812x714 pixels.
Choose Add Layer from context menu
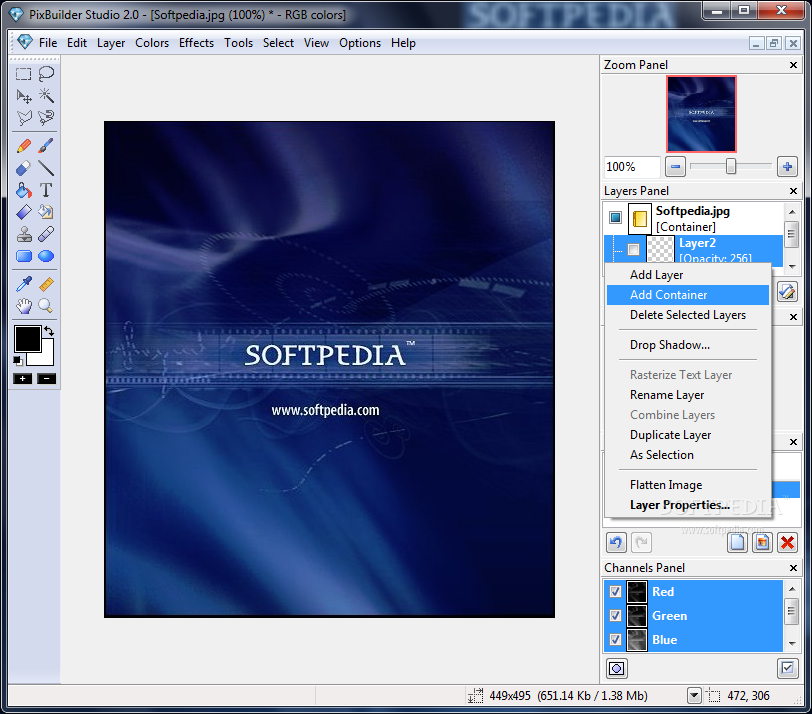pos(688,275)
